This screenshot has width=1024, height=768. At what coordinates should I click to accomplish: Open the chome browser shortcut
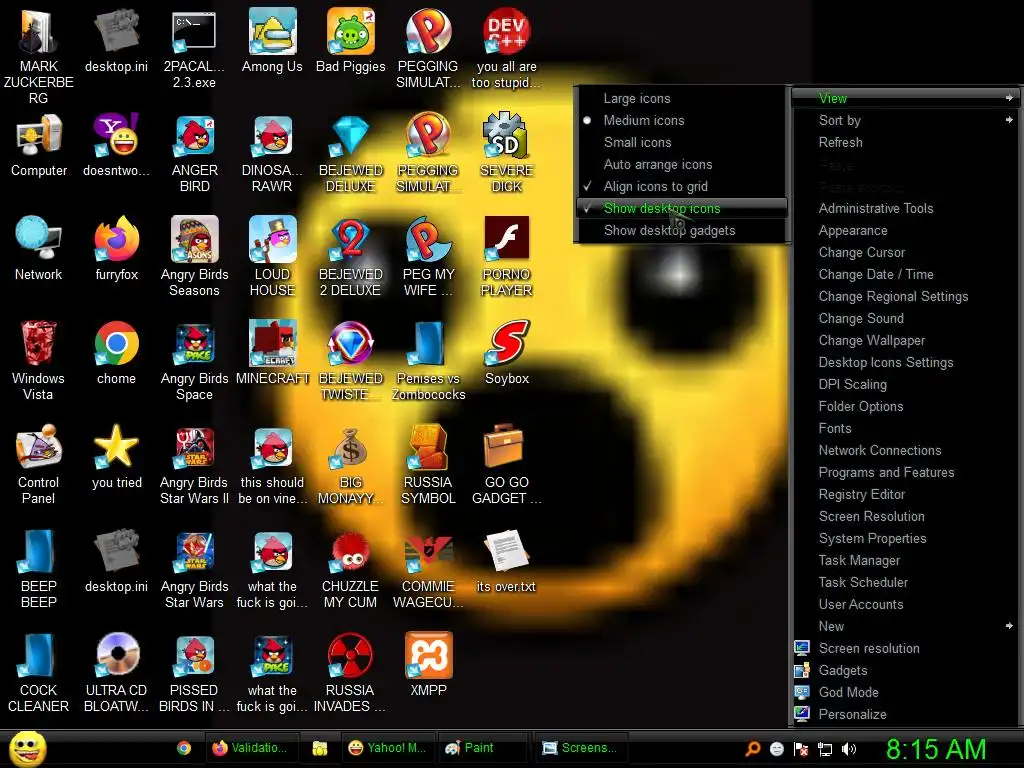pos(117,353)
